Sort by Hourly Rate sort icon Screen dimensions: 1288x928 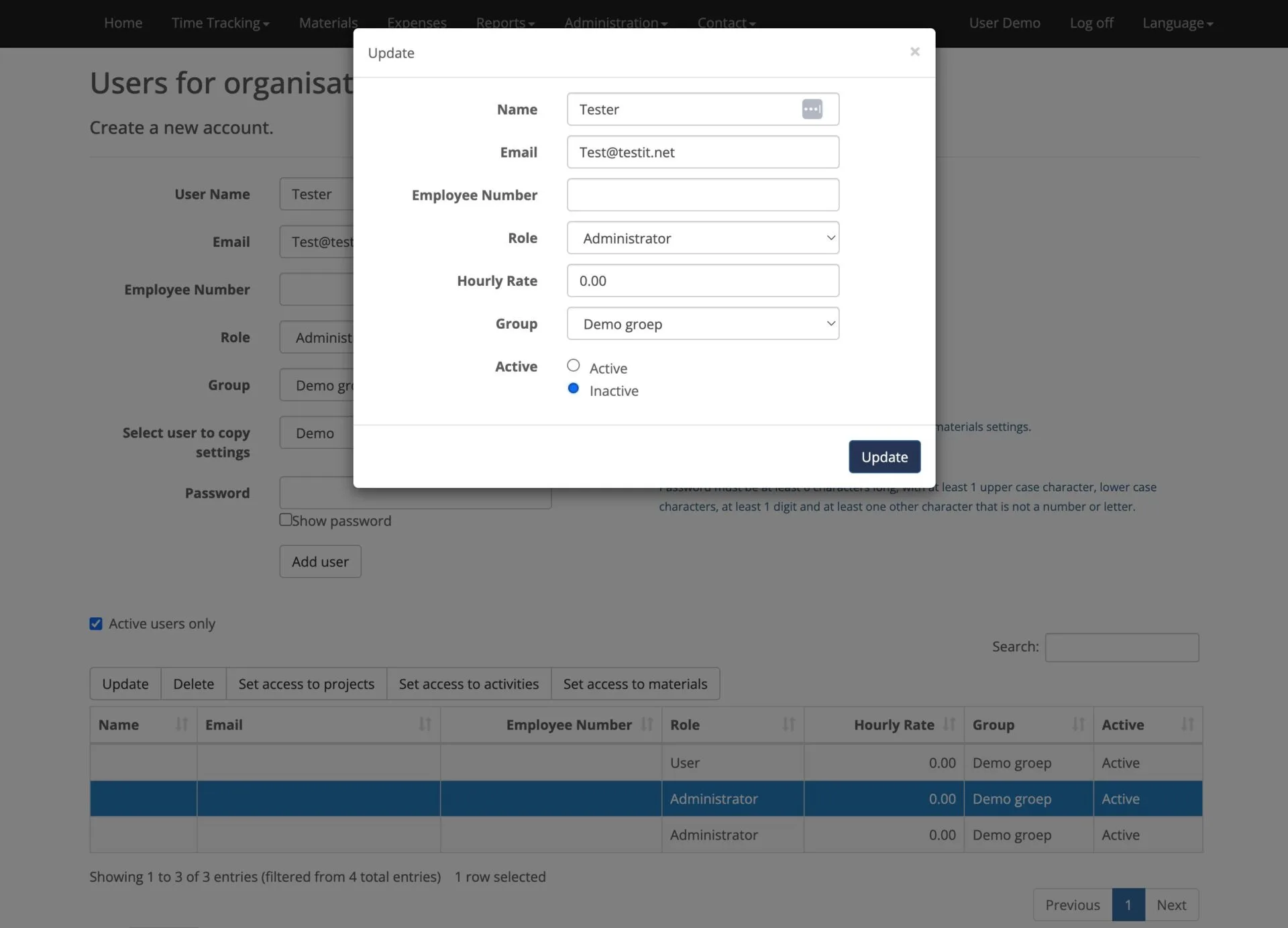949,724
